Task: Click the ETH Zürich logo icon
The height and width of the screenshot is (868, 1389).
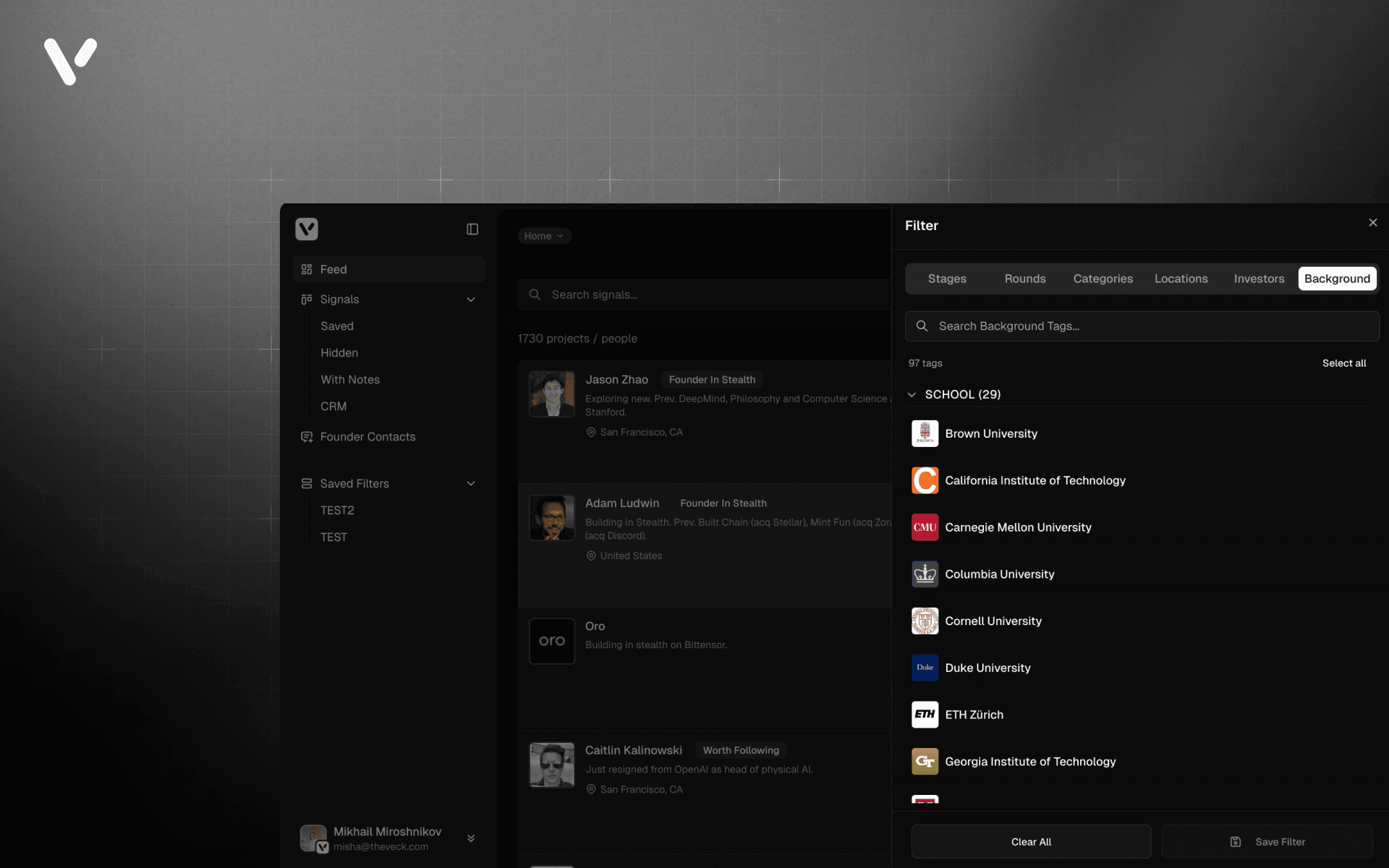Action: point(925,715)
